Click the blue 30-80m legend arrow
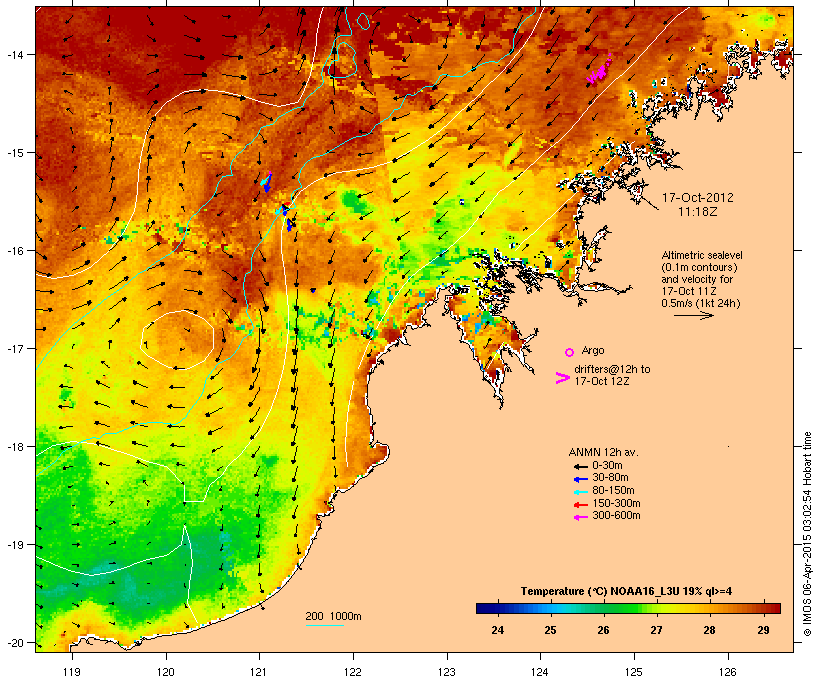The image size is (820, 680). pos(580,479)
